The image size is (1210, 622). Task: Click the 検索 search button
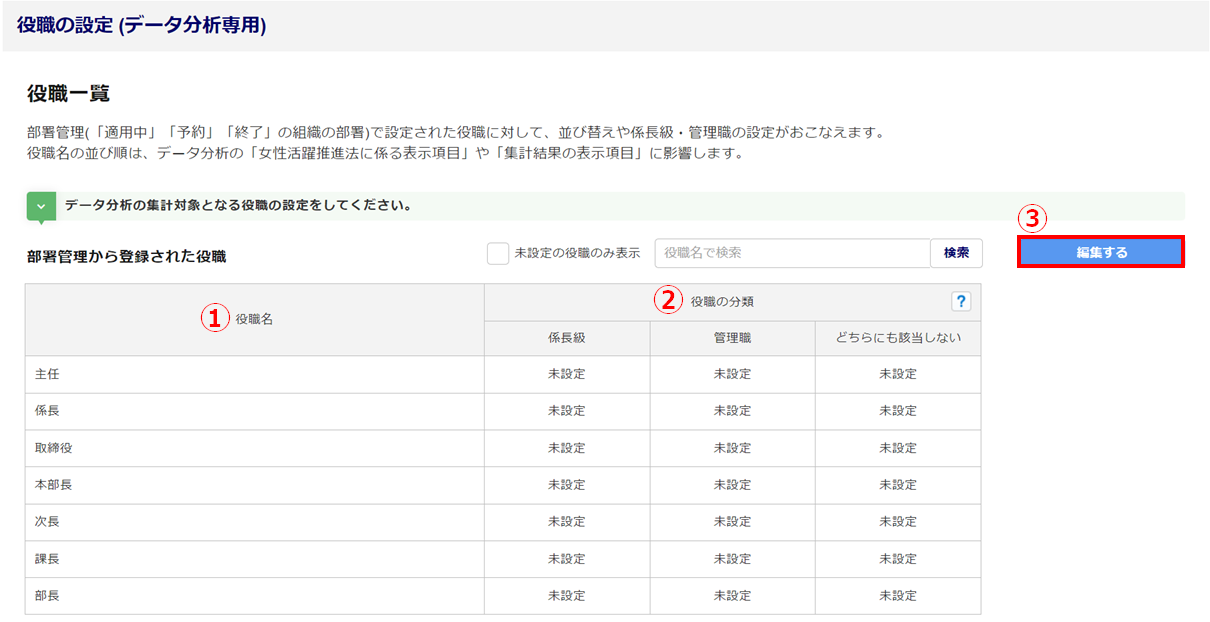click(955, 253)
